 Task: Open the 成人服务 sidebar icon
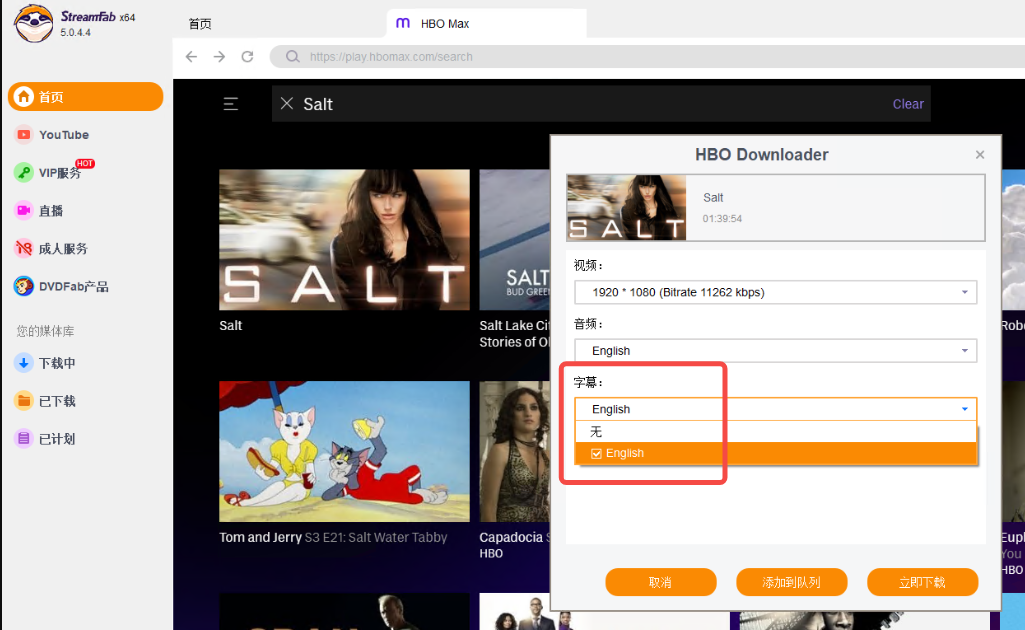coord(24,248)
